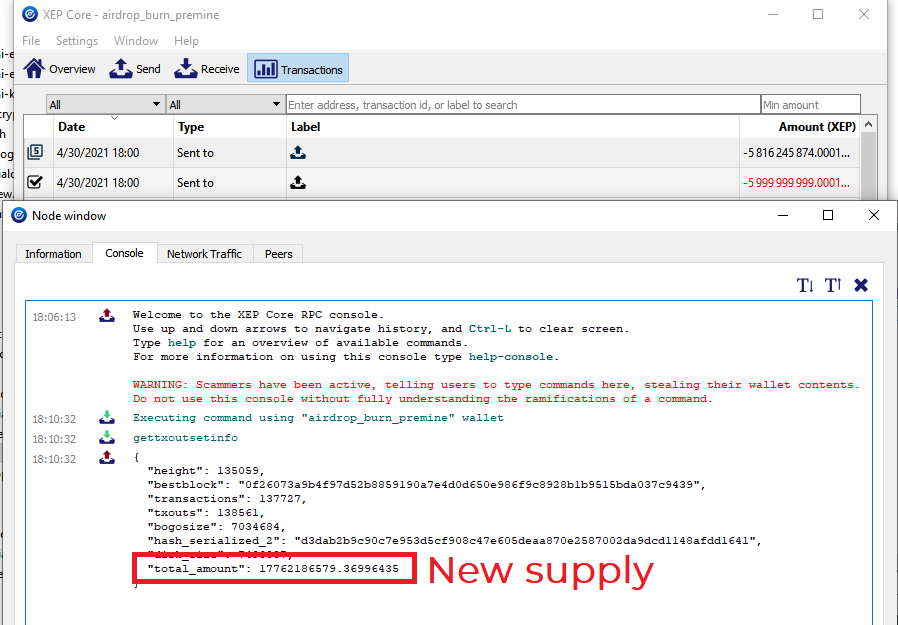Select the -5 999 999 999.0001 amount cell
Image resolution: width=898 pixels, height=625 pixels.
797,183
